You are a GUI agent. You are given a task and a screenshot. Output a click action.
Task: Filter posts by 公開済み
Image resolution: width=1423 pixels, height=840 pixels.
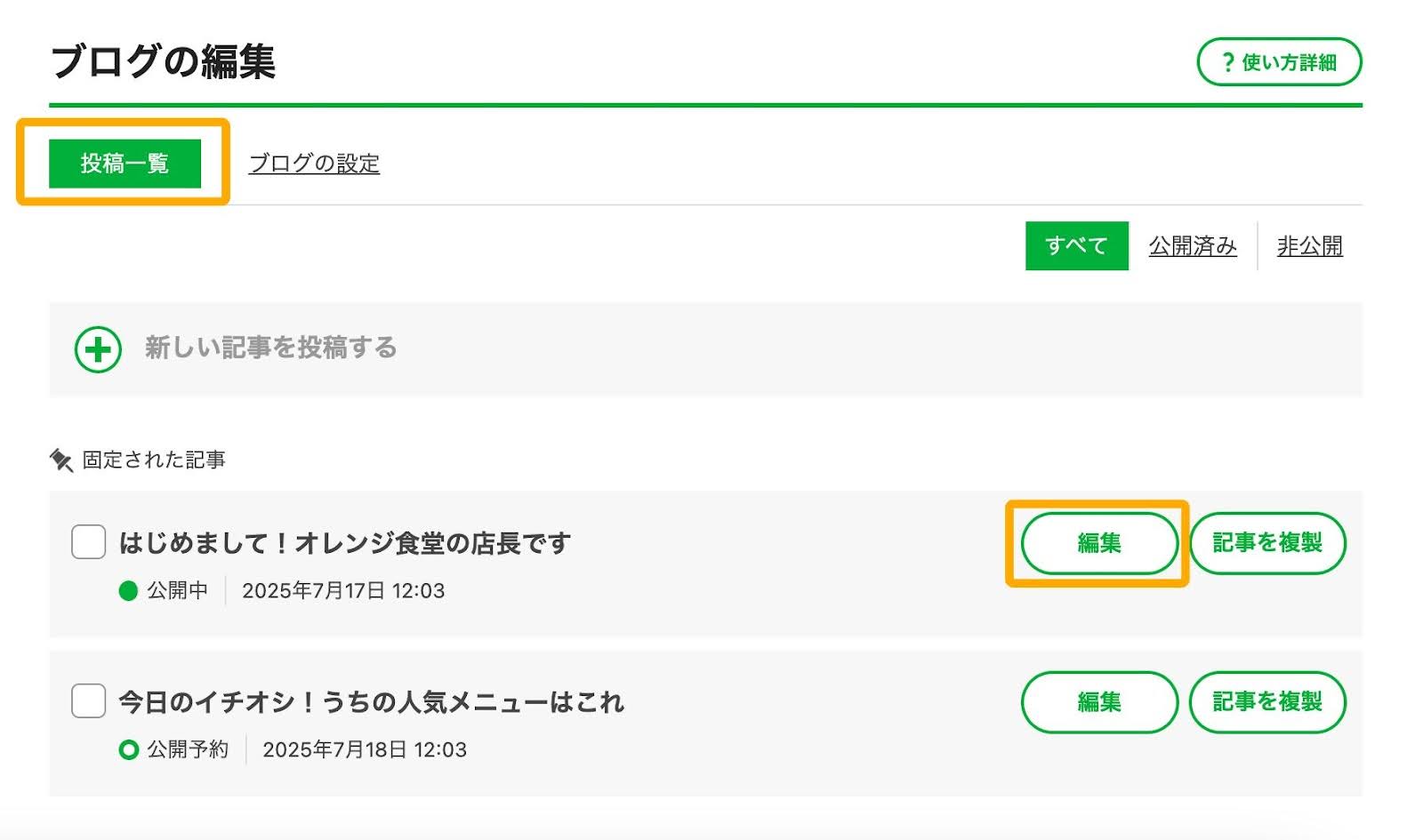1193,245
